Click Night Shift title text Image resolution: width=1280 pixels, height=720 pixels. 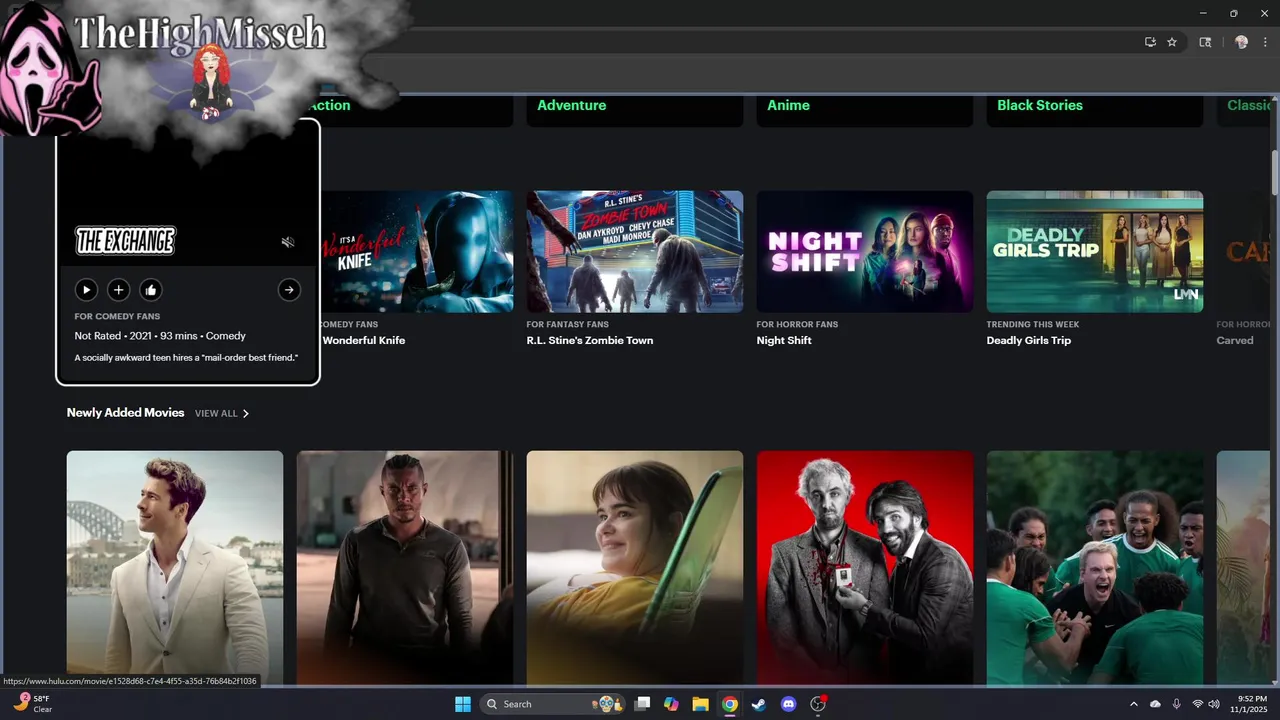784,340
